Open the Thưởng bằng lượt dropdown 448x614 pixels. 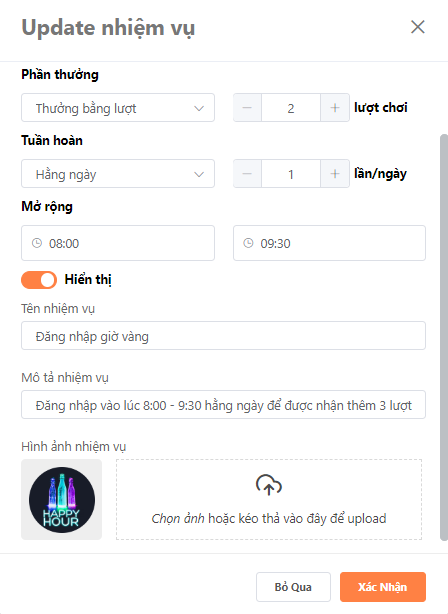tap(118, 108)
